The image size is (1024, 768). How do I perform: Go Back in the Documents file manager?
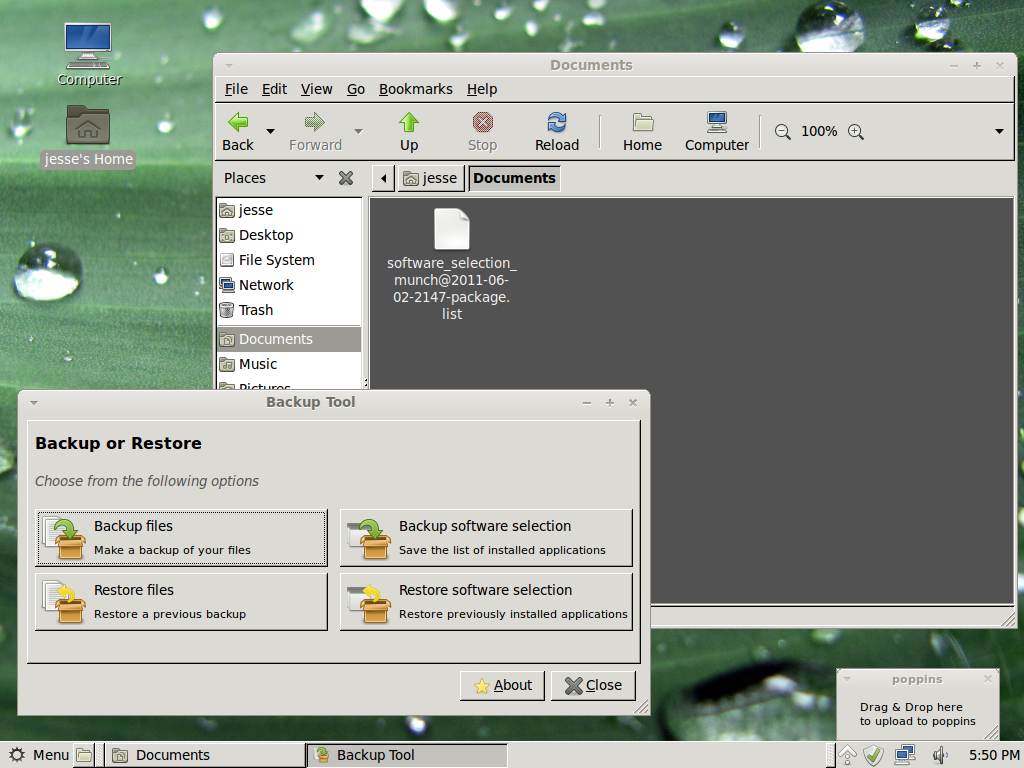click(x=238, y=132)
